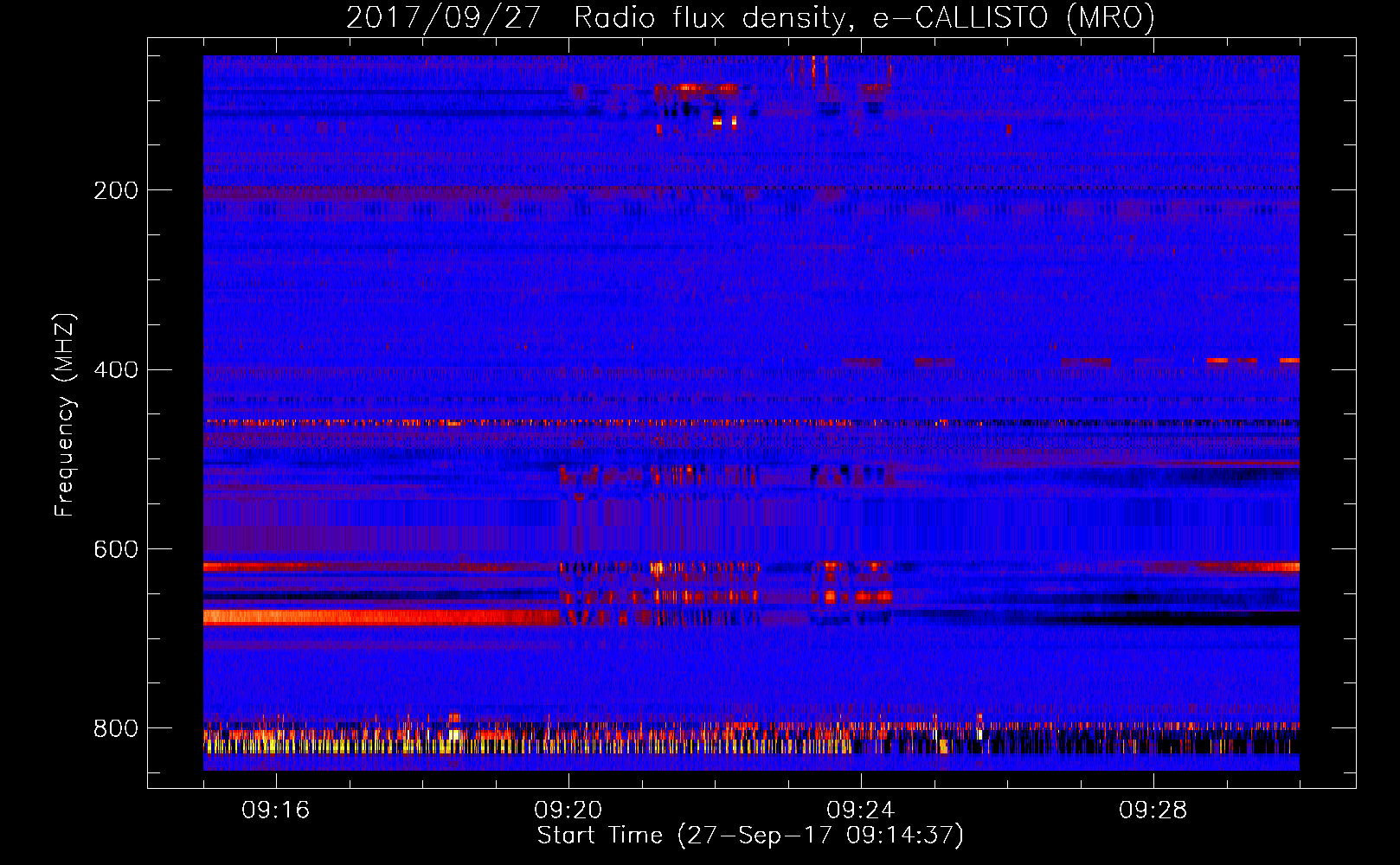This screenshot has height=865, width=1400.
Task: Click the 'Start Time (27-Sep-17 09:14:37)' label
Action: point(750,836)
